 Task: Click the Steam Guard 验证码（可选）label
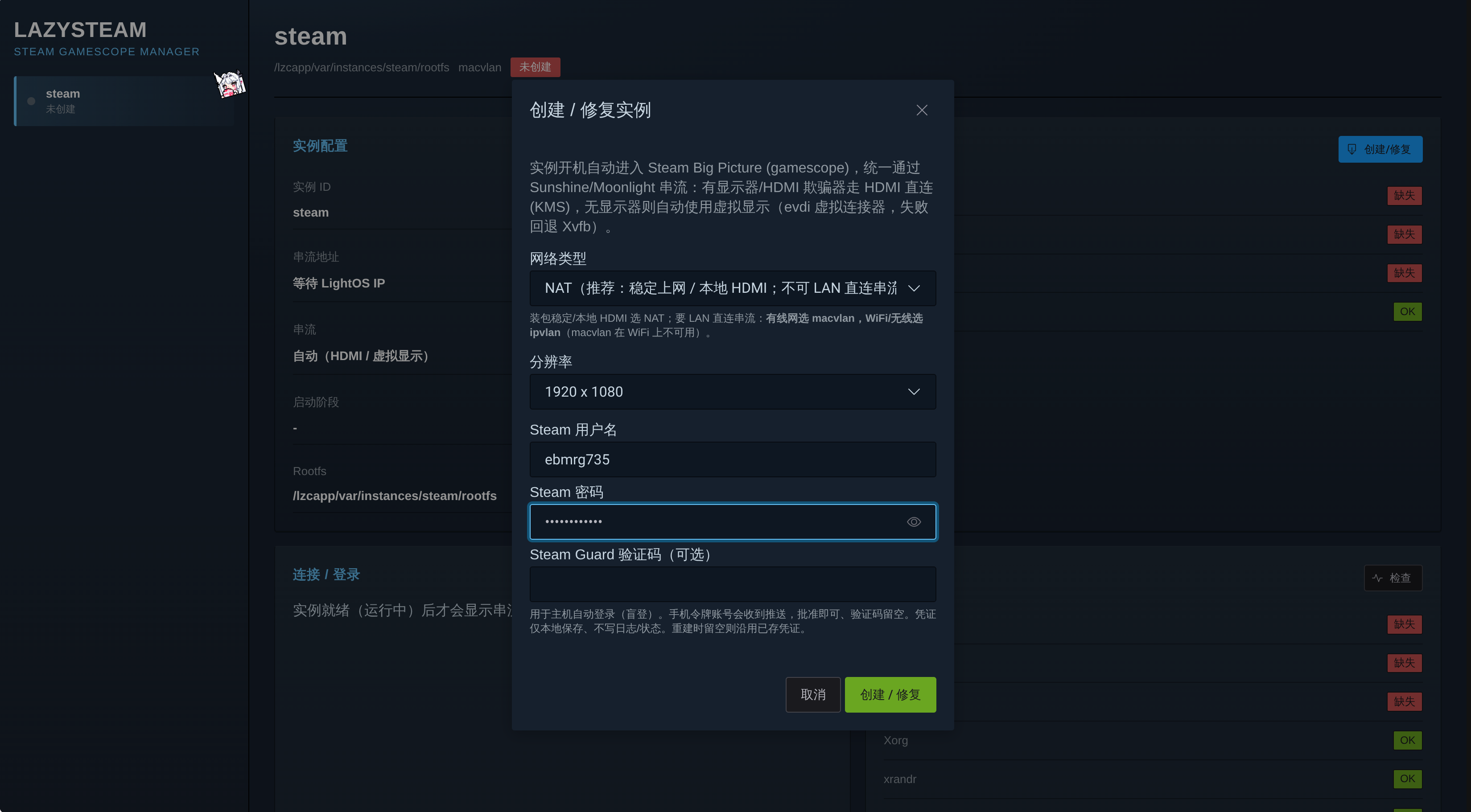pos(623,555)
